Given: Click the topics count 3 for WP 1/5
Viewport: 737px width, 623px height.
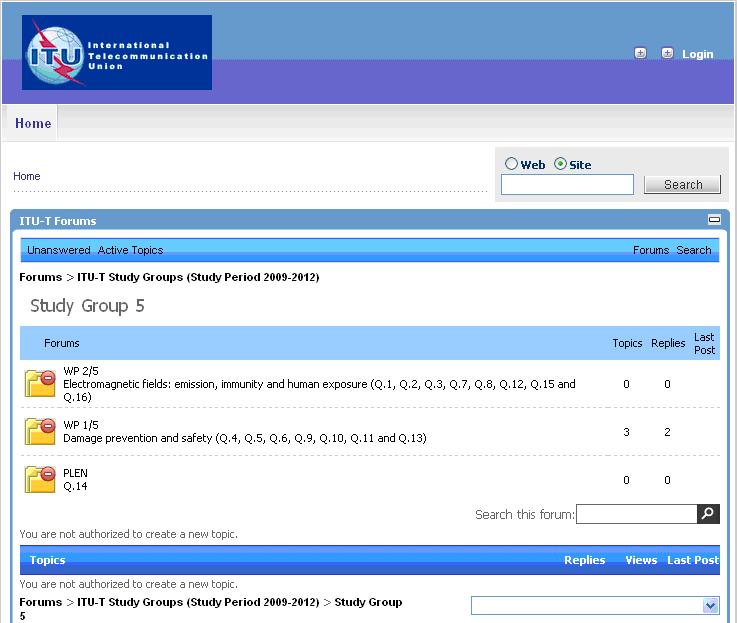Looking at the screenshot, I should 626,432.
